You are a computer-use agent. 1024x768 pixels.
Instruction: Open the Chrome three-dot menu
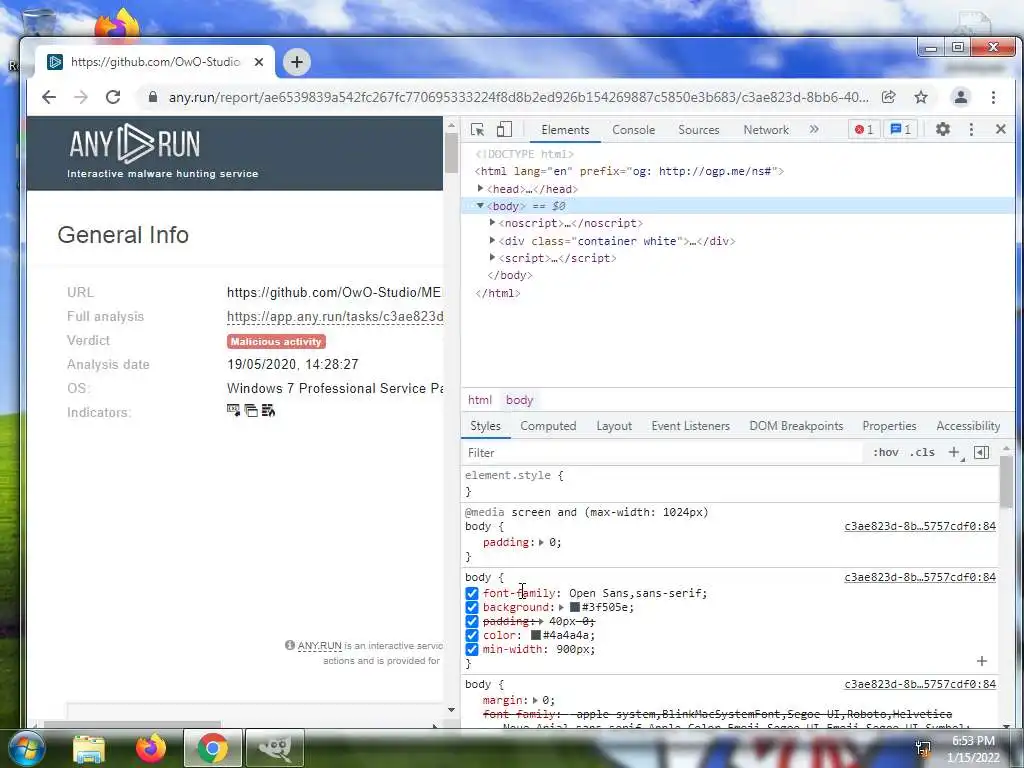pyautogui.click(x=993, y=97)
